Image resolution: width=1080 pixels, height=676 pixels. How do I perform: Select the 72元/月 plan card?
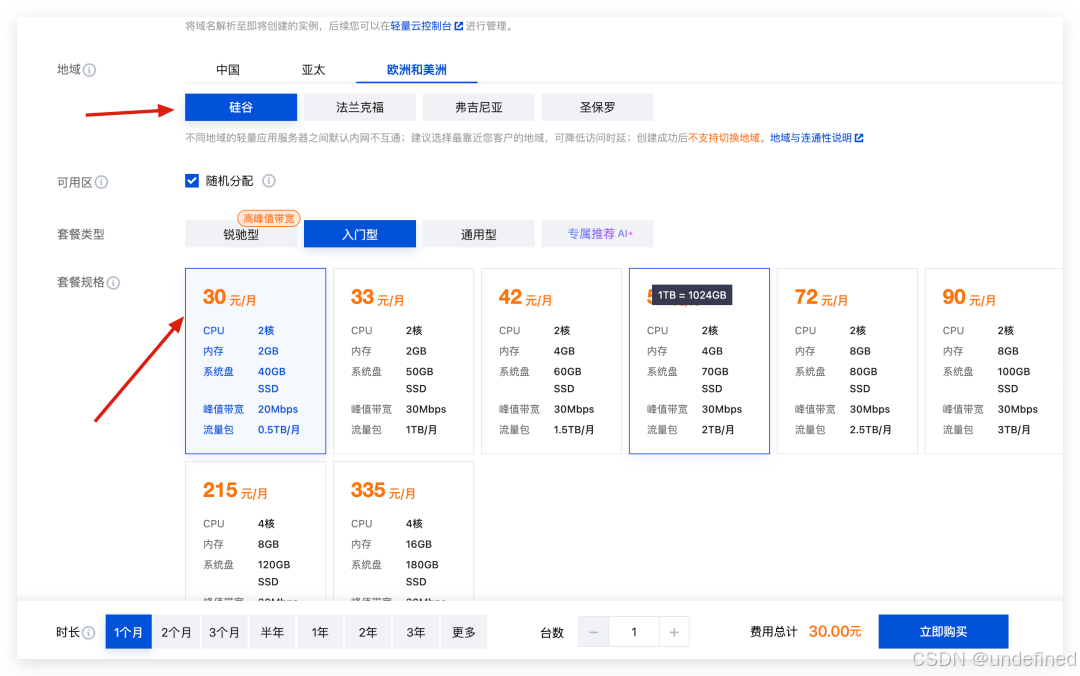[x=847, y=360]
